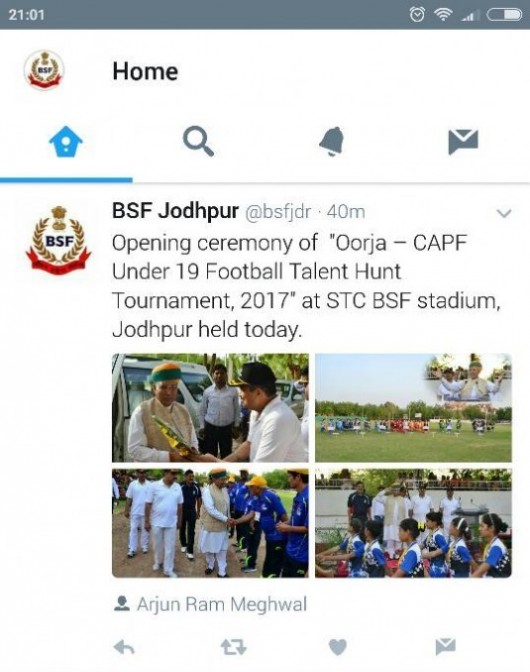Tap the alarm clock status icon

(x=417, y=15)
